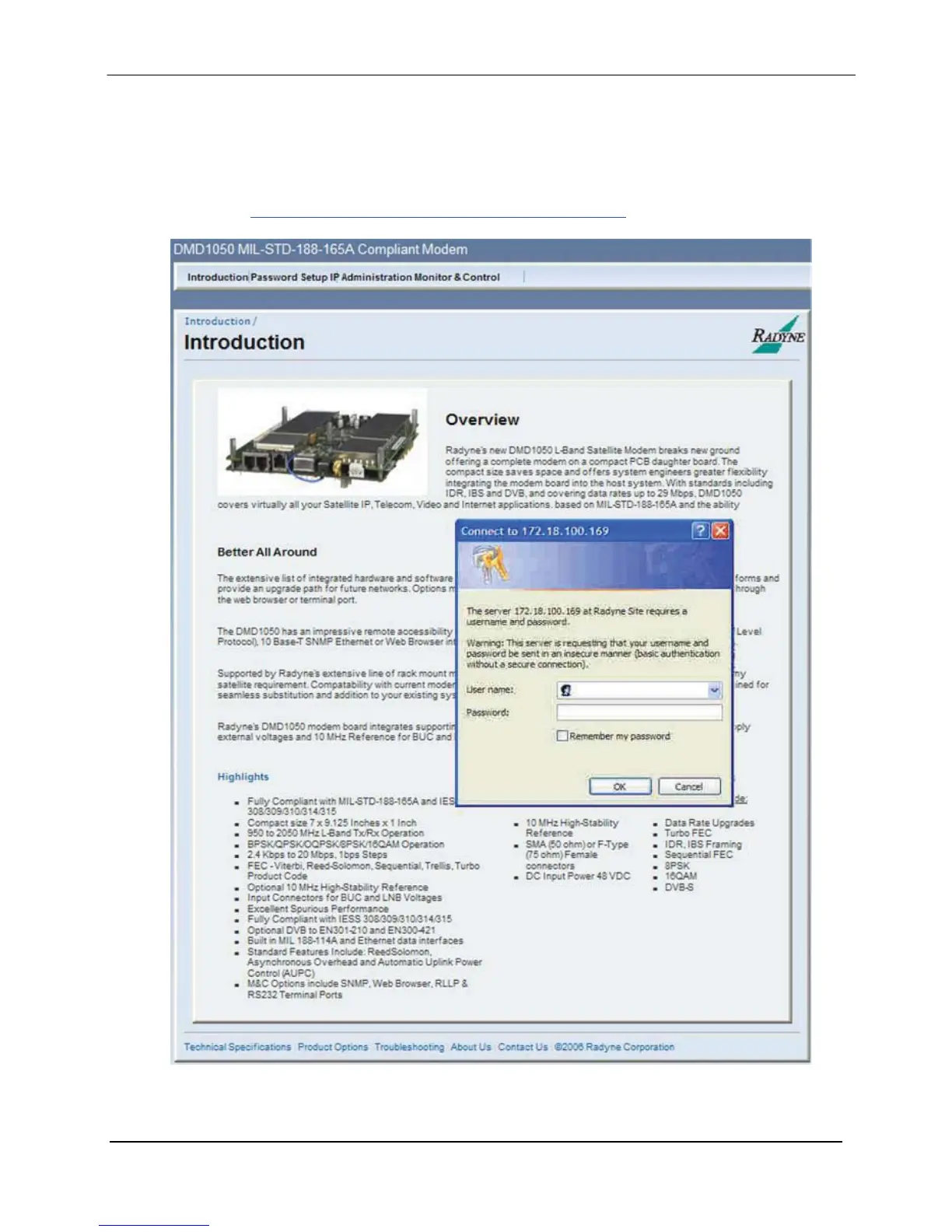Open the Monitor & Control menu item
Image resolution: width=952 pixels, height=1232 pixels.
point(456,277)
